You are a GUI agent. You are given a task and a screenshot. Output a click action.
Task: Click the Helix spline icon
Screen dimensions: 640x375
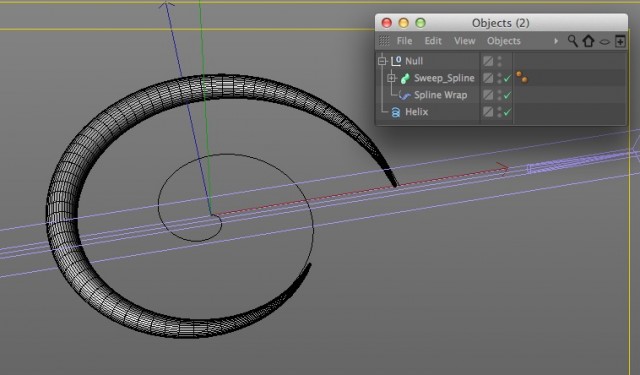[396, 112]
